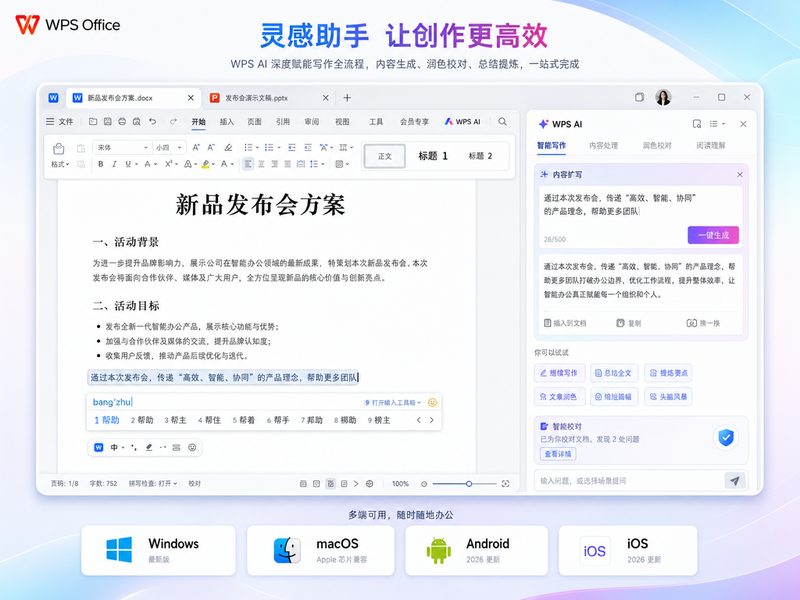The height and width of the screenshot is (600, 800).
Task: Toggle right text alignment
Action: [274, 164]
